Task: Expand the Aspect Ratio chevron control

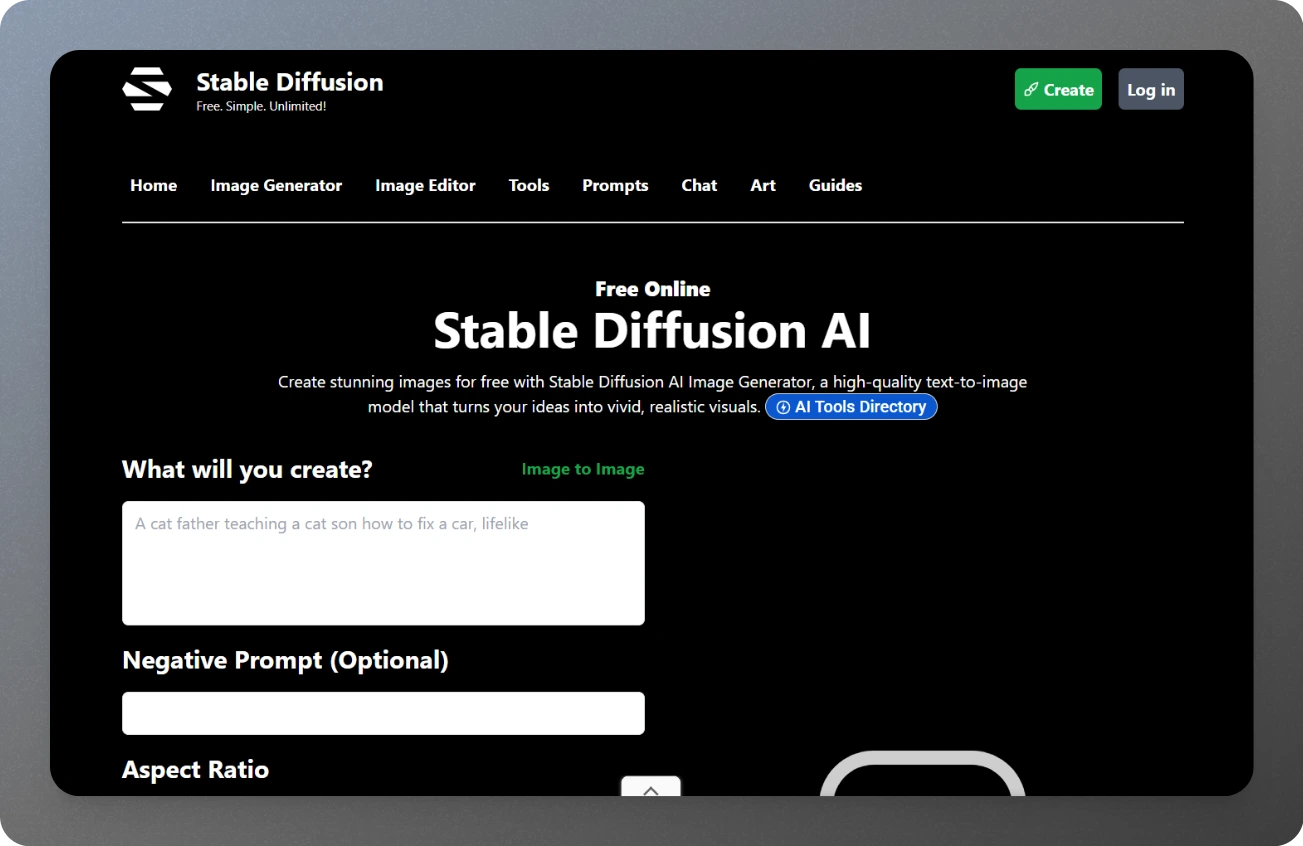Action: (x=650, y=789)
